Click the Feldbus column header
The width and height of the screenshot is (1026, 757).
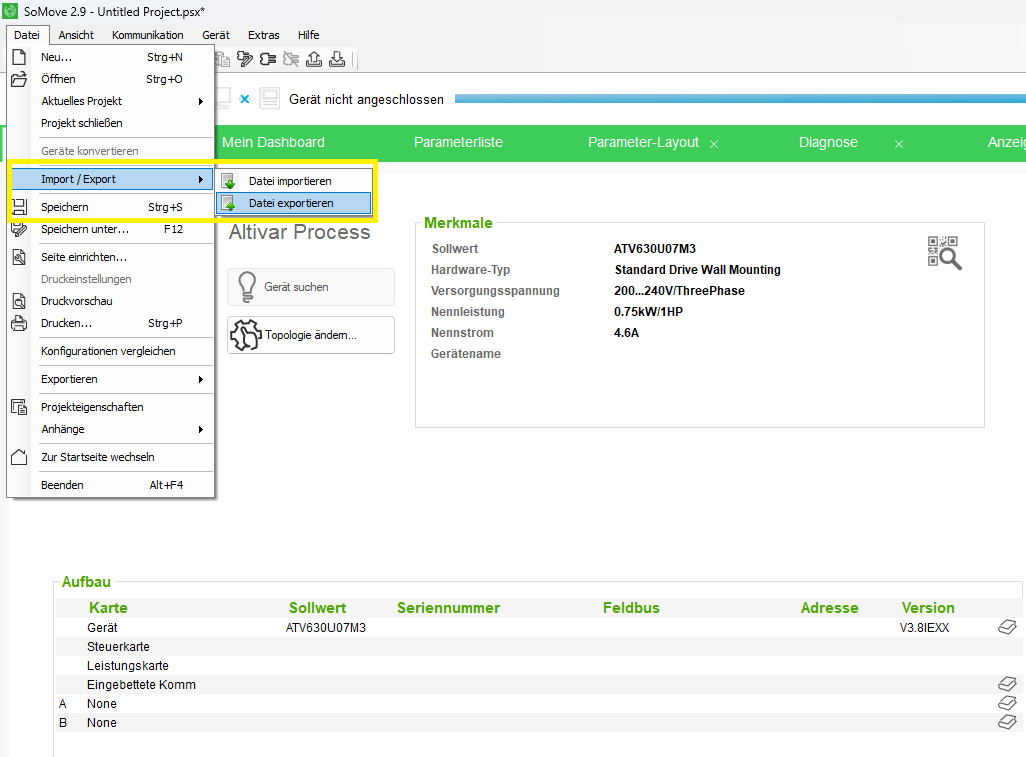631,608
